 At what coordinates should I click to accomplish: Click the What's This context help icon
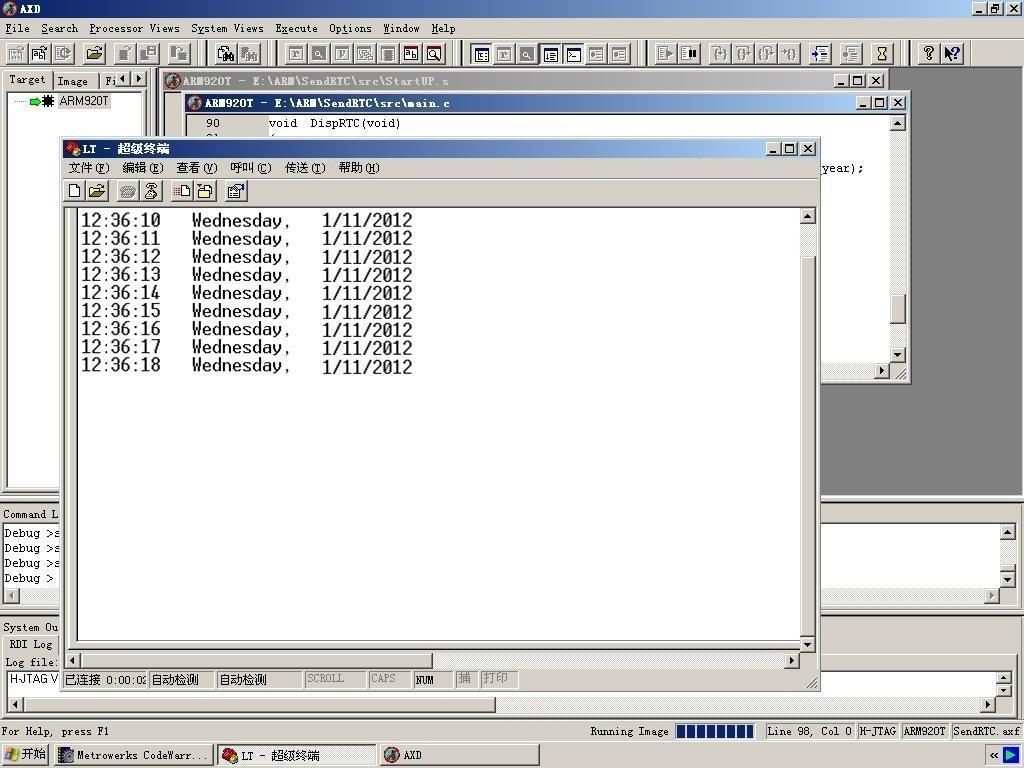click(952, 53)
